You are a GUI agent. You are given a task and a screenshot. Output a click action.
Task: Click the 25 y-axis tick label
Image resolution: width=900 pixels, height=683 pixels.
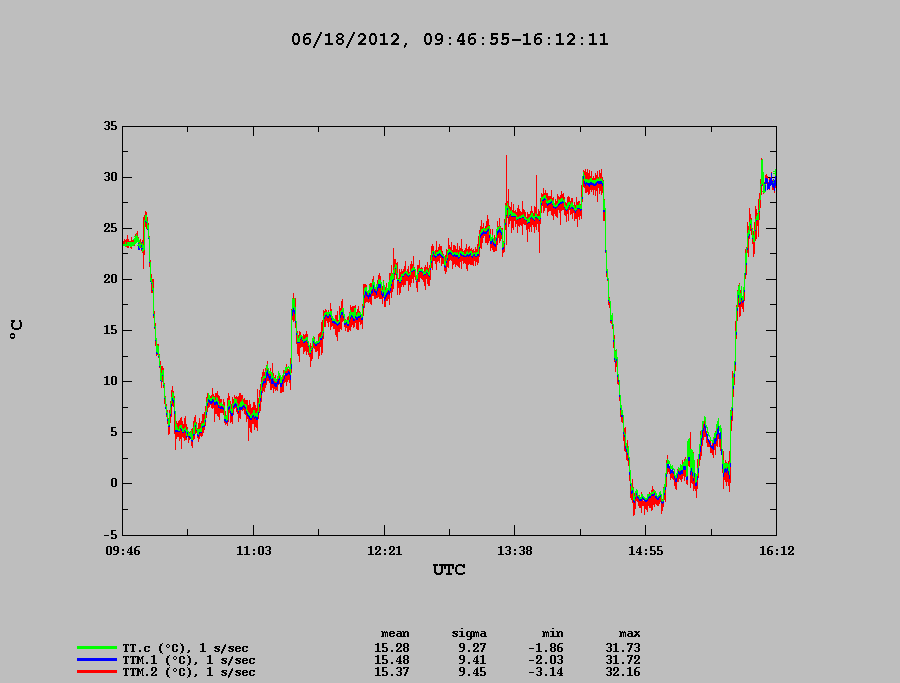[x=110, y=228]
